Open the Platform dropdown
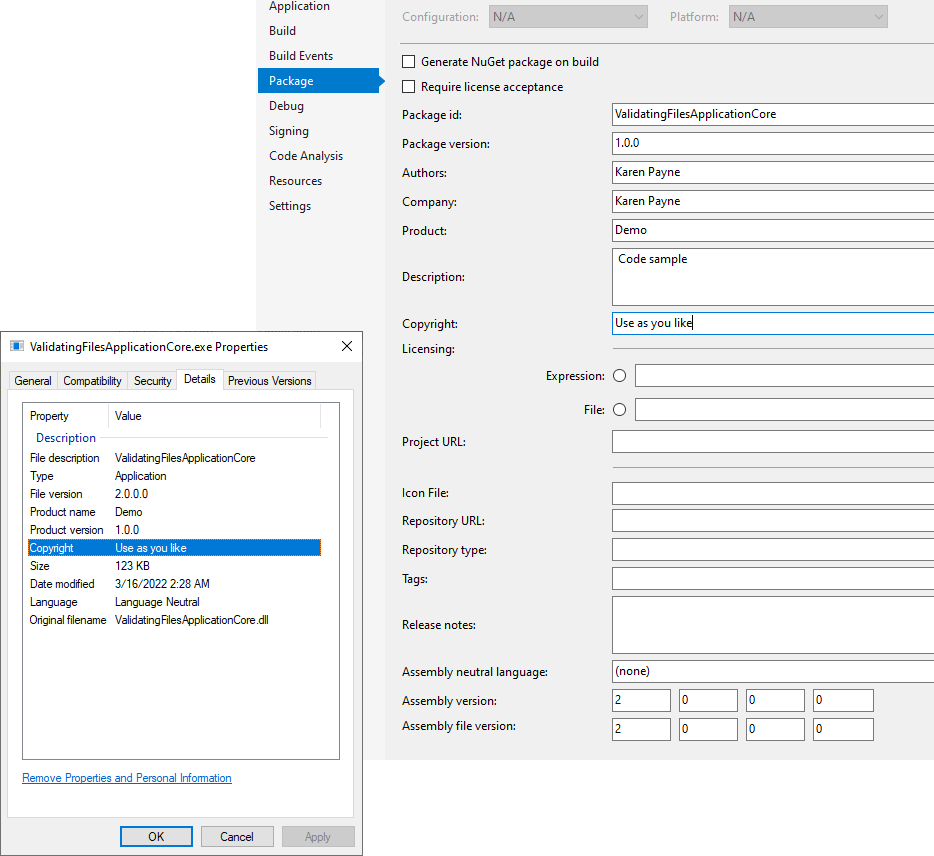Image resolution: width=934 pixels, height=856 pixels. [x=808, y=17]
